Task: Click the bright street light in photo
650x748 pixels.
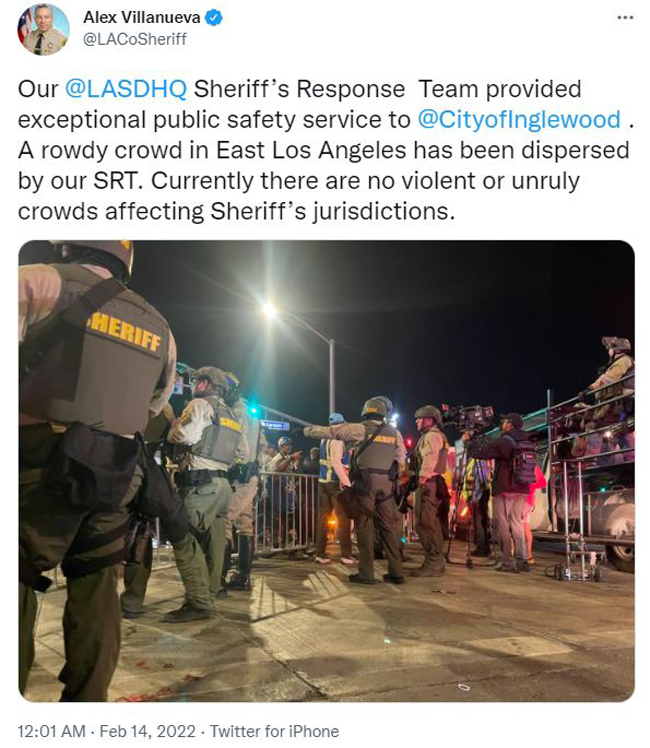Action: (x=270, y=311)
